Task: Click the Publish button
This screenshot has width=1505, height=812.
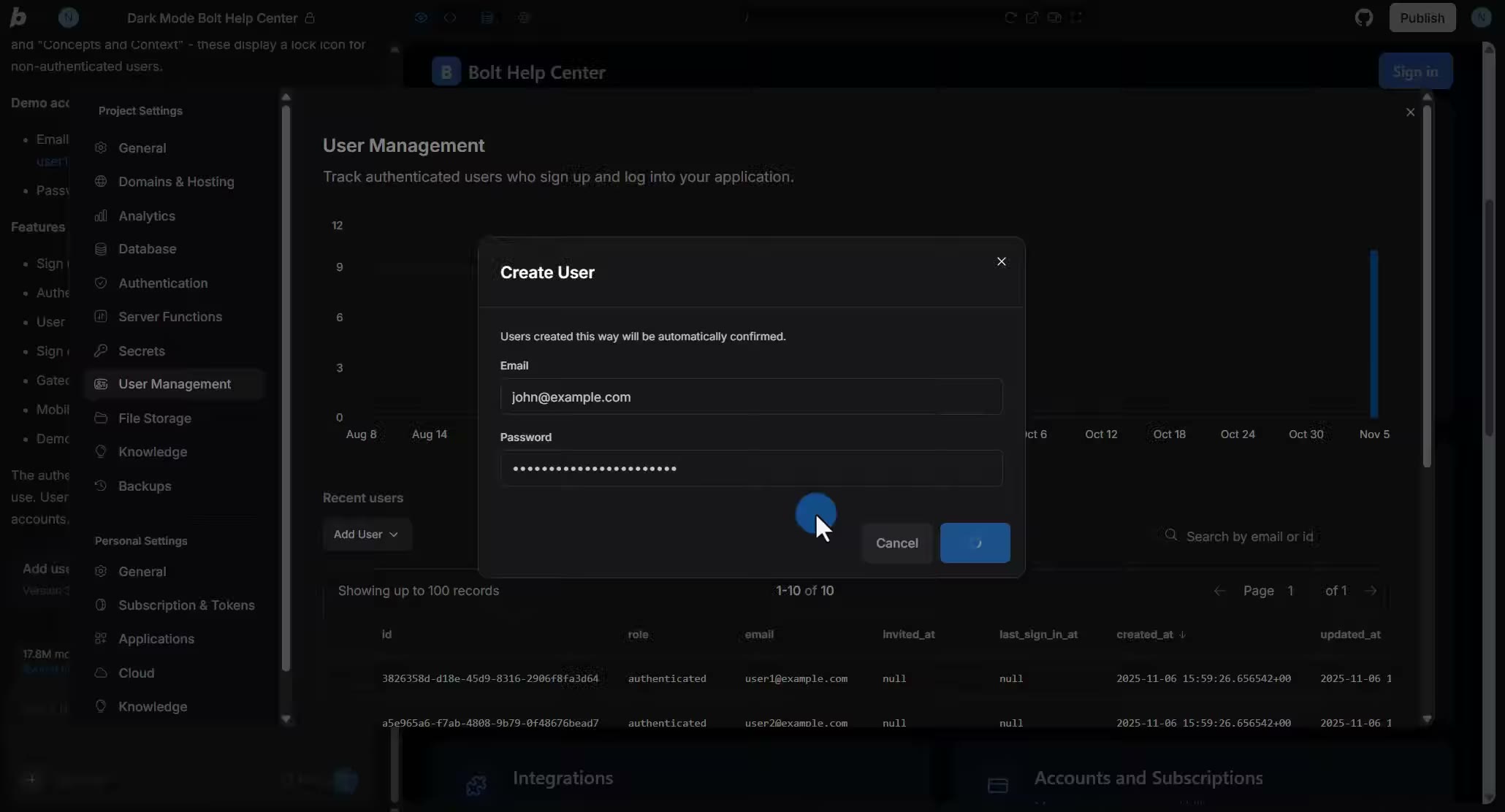Action: tap(1422, 18)
